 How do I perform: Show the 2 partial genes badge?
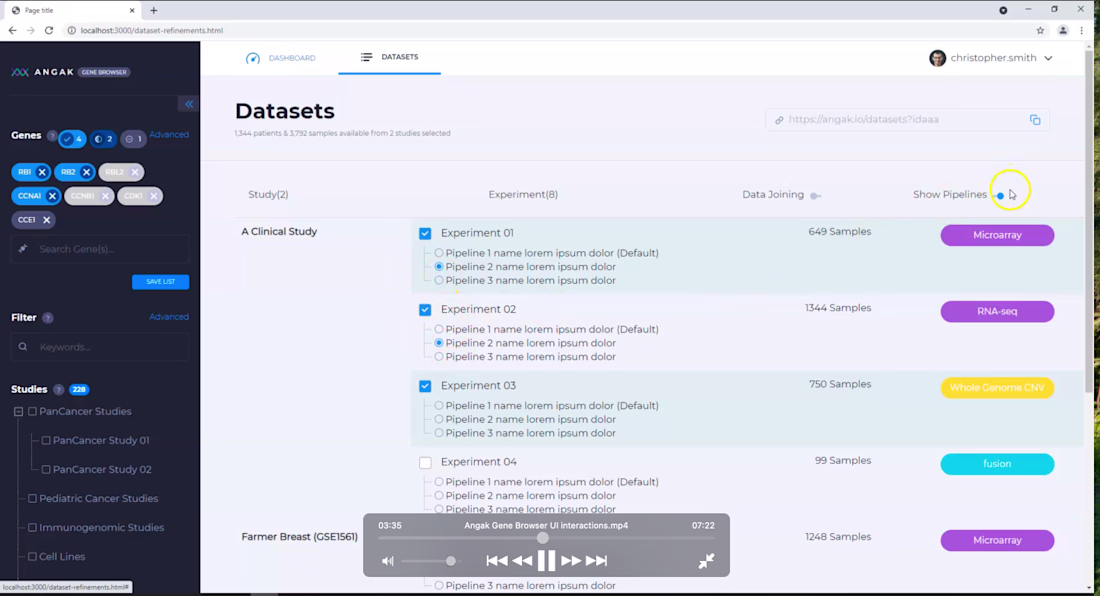tap(103, 139)
